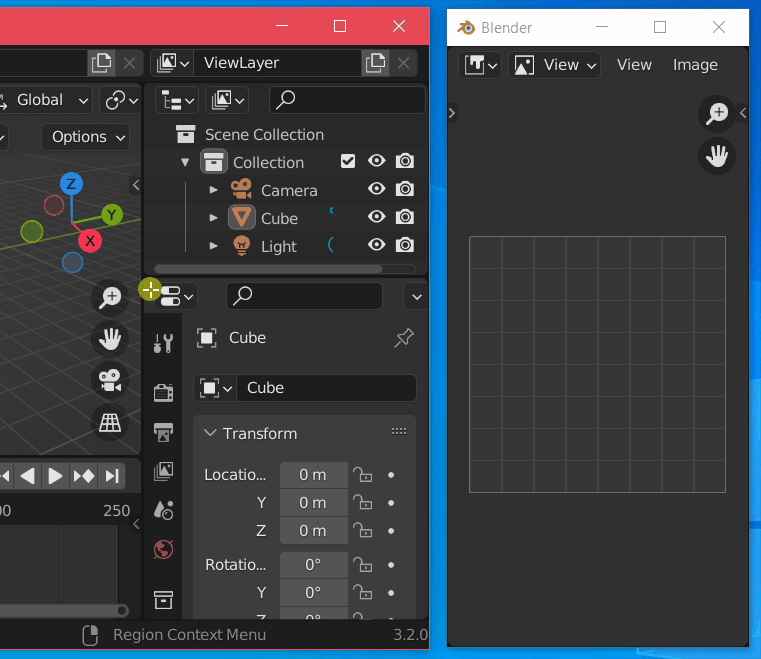Viewport: 761px width, 659px height.
Task: Jump to next keyframe
Action: pyautogui.click(x=83, y=476)
